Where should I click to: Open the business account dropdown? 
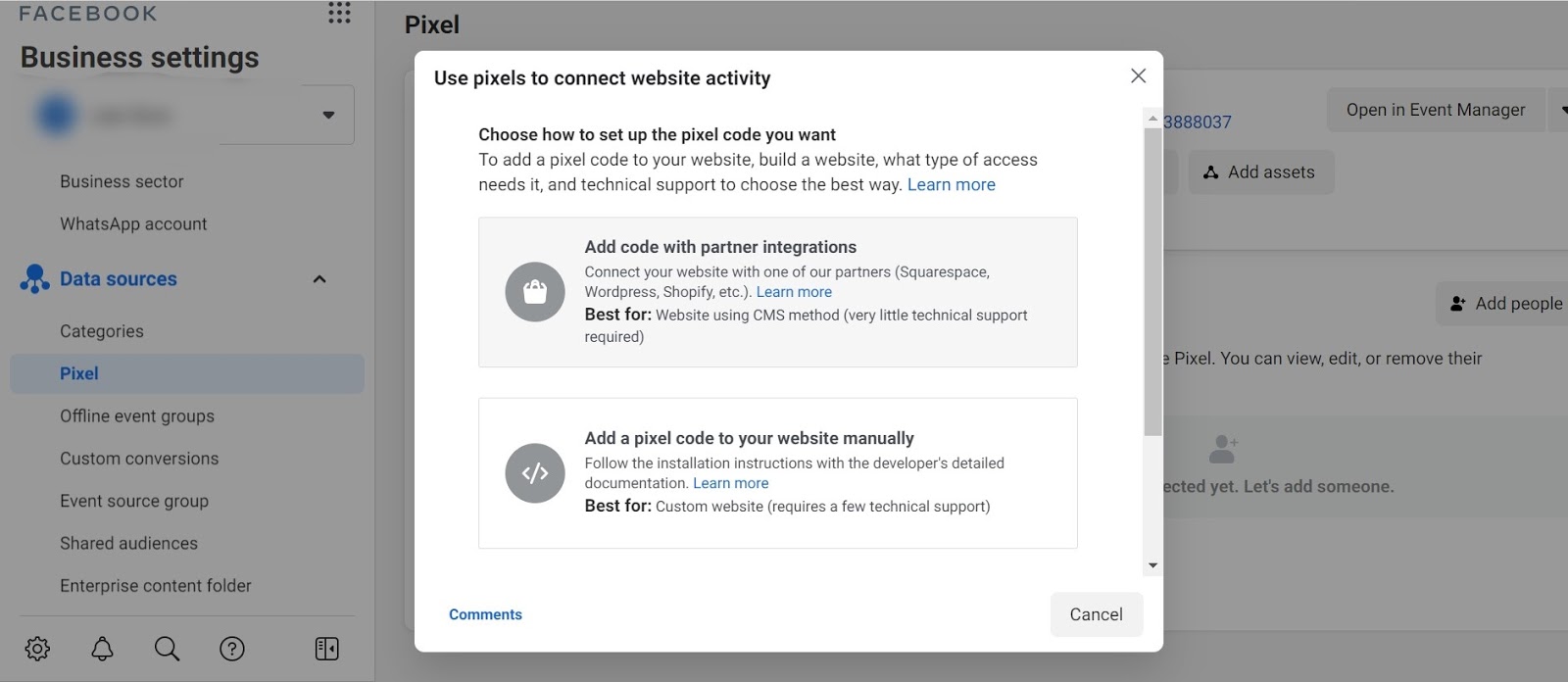pyautogui.click(x=328, y=116)
